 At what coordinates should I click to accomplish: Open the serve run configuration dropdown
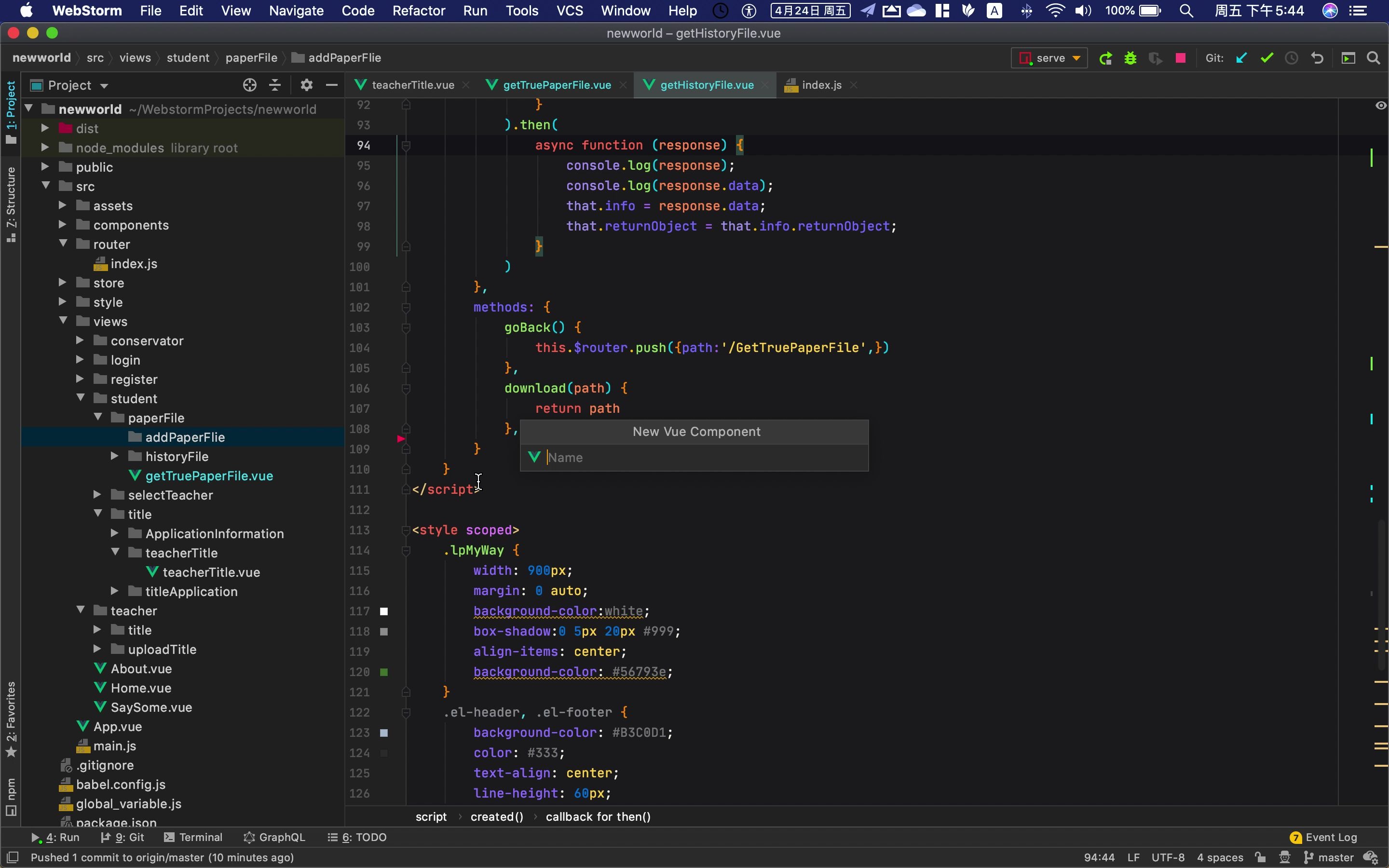click(1049, 58)
